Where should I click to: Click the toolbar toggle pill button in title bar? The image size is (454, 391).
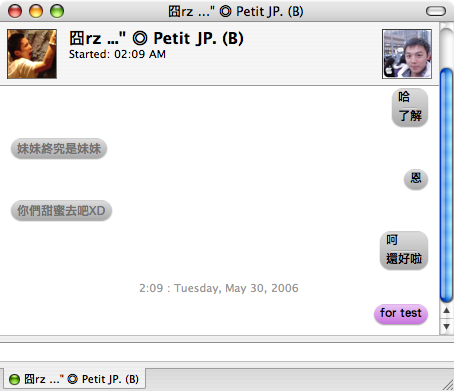(x=436, y=11)
